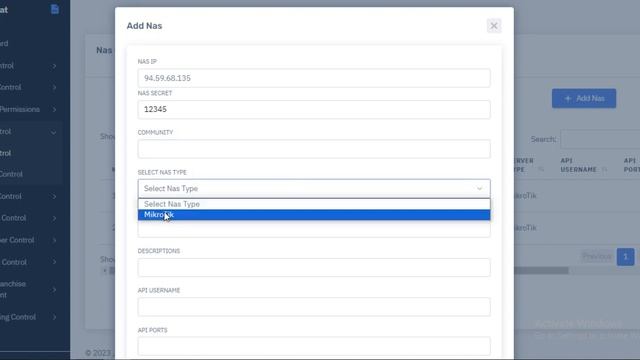Expand the Franchise sidebar menu item
640x360 pixels.
click(29, 289)
